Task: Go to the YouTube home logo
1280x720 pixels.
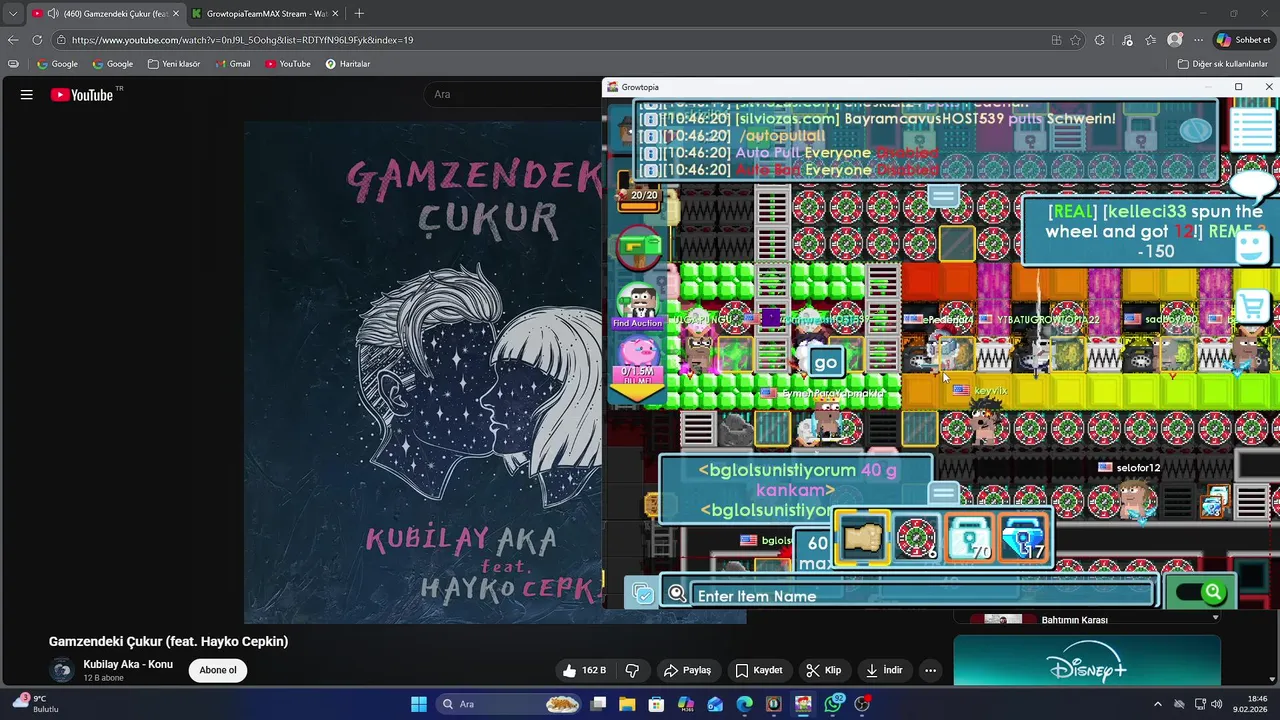Action: (x=83, y=95)
